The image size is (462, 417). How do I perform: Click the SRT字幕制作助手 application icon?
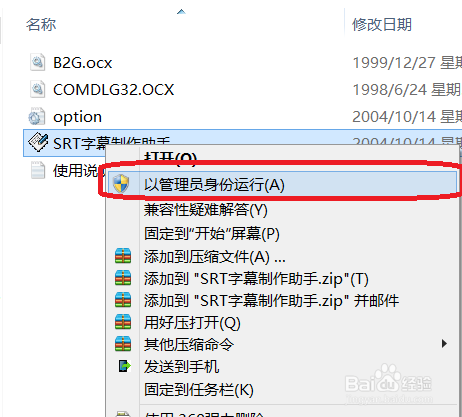point(38,142)
